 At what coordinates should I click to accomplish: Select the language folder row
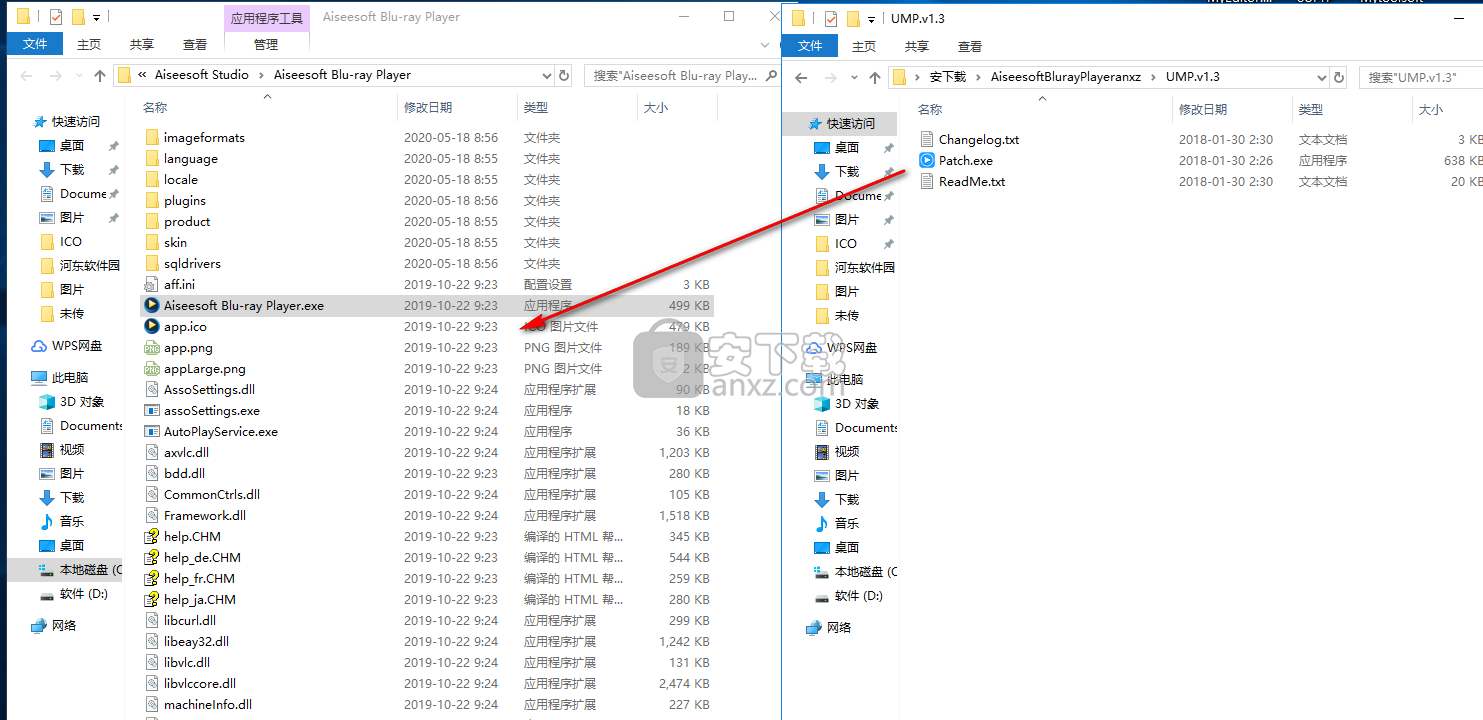[427, 159]
